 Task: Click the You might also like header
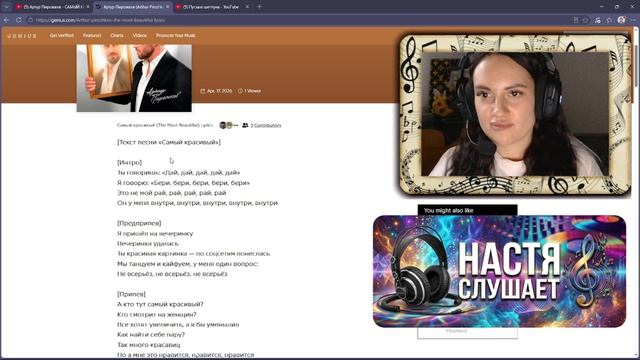pos(448,211)
